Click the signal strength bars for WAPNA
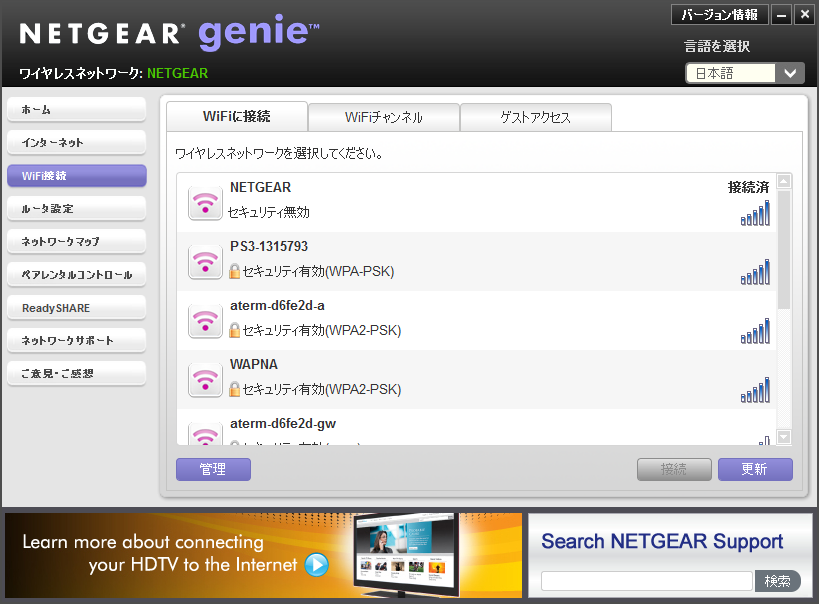819x604 pixels. pyautogui.click(x=755, y=390)
